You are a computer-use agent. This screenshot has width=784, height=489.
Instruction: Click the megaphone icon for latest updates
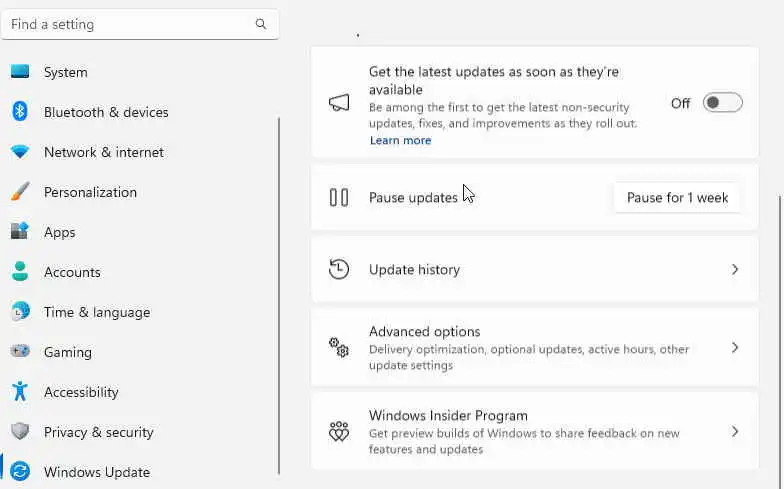[x=339, y=103]
